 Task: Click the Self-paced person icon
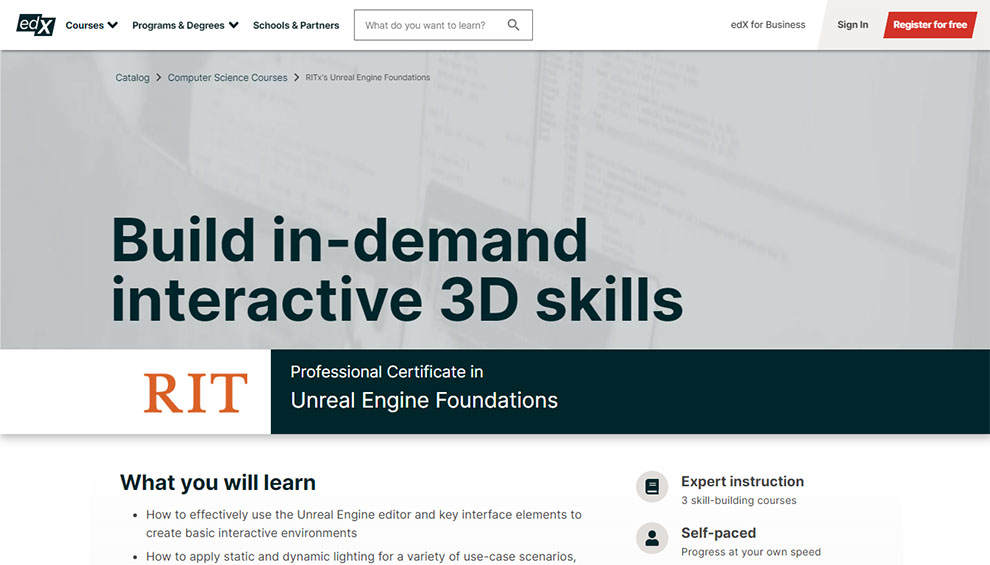(x=652, y=538)
